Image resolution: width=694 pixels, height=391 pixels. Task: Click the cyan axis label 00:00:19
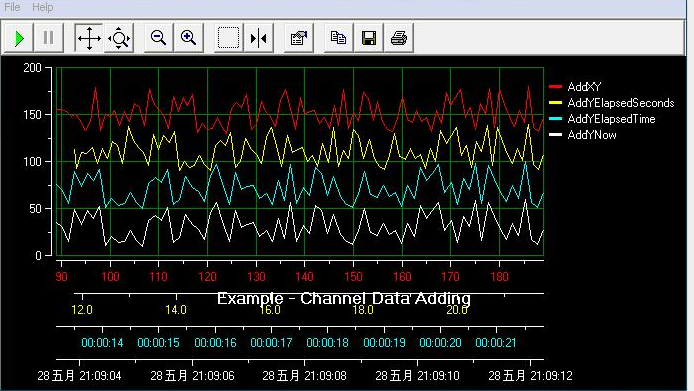point(384,343)
